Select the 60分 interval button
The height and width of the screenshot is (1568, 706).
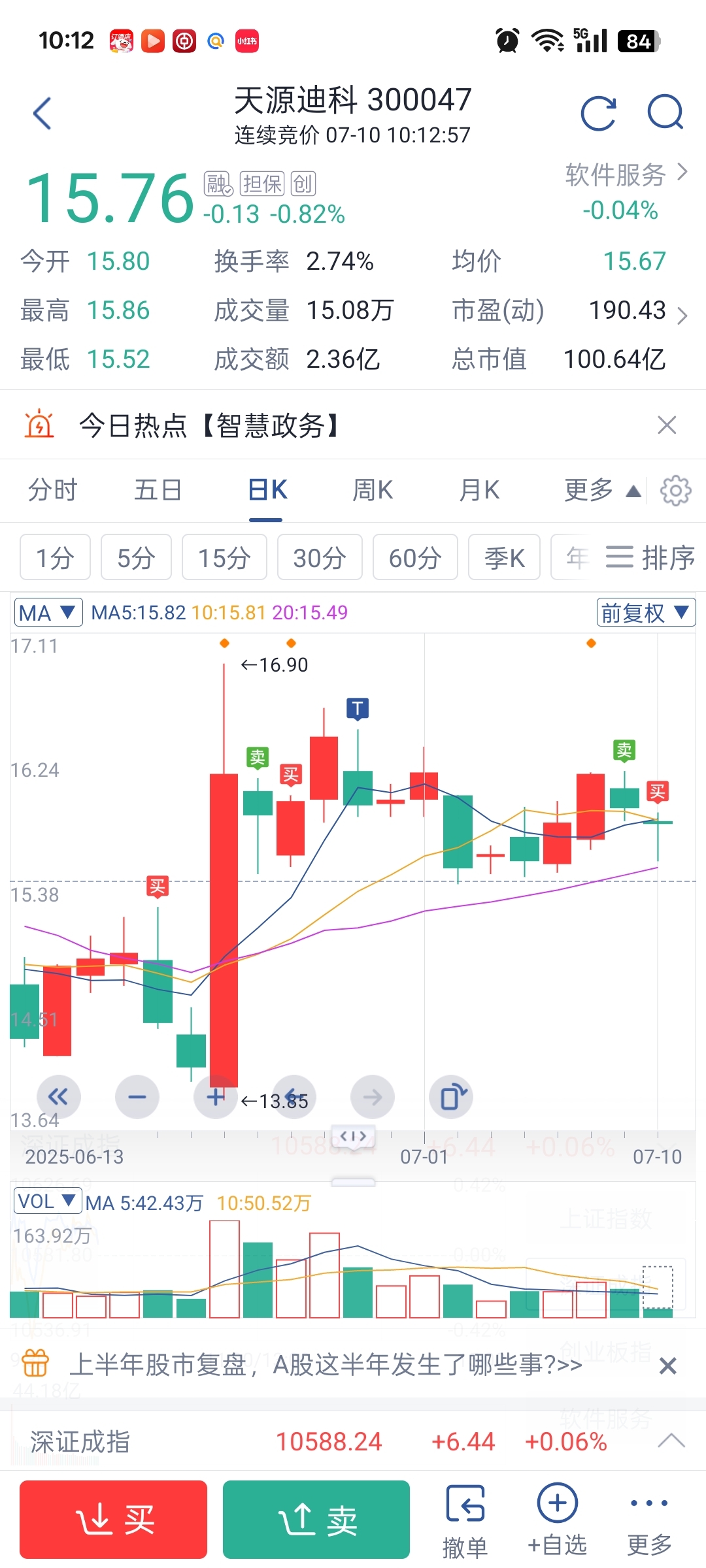(x=415, y=557)
